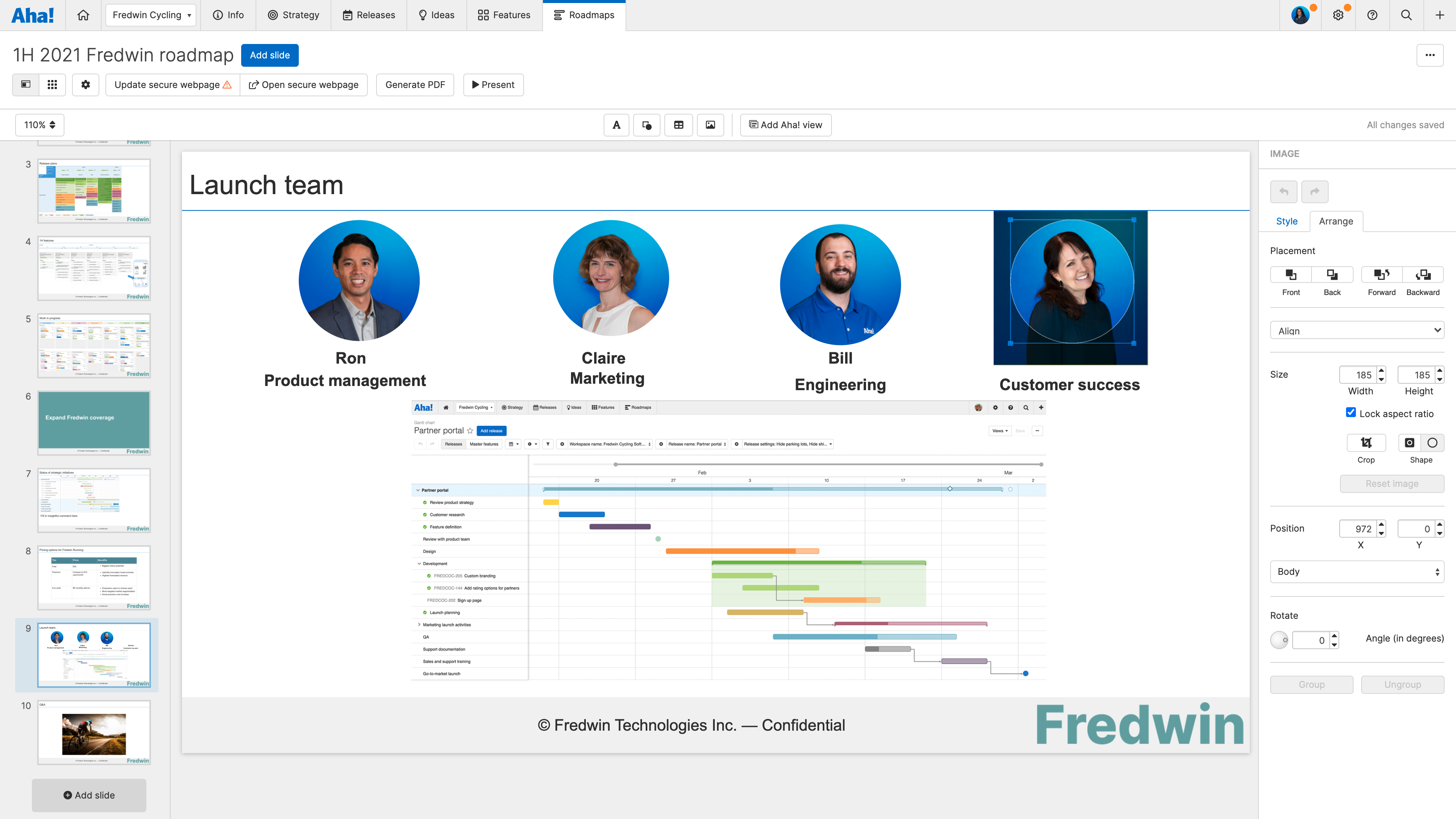The width and height of the screenshot is (1456, 819).
Task: Select the Crop image tool
Action: pos(1366,442)
